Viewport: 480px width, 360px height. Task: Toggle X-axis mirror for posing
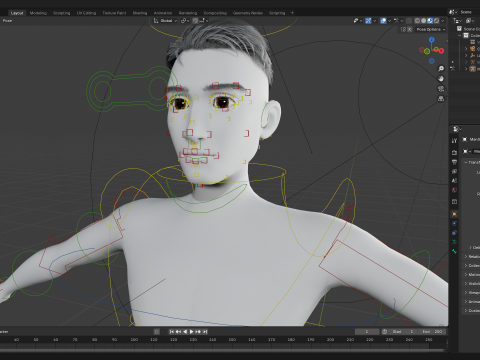click(410, 29)
